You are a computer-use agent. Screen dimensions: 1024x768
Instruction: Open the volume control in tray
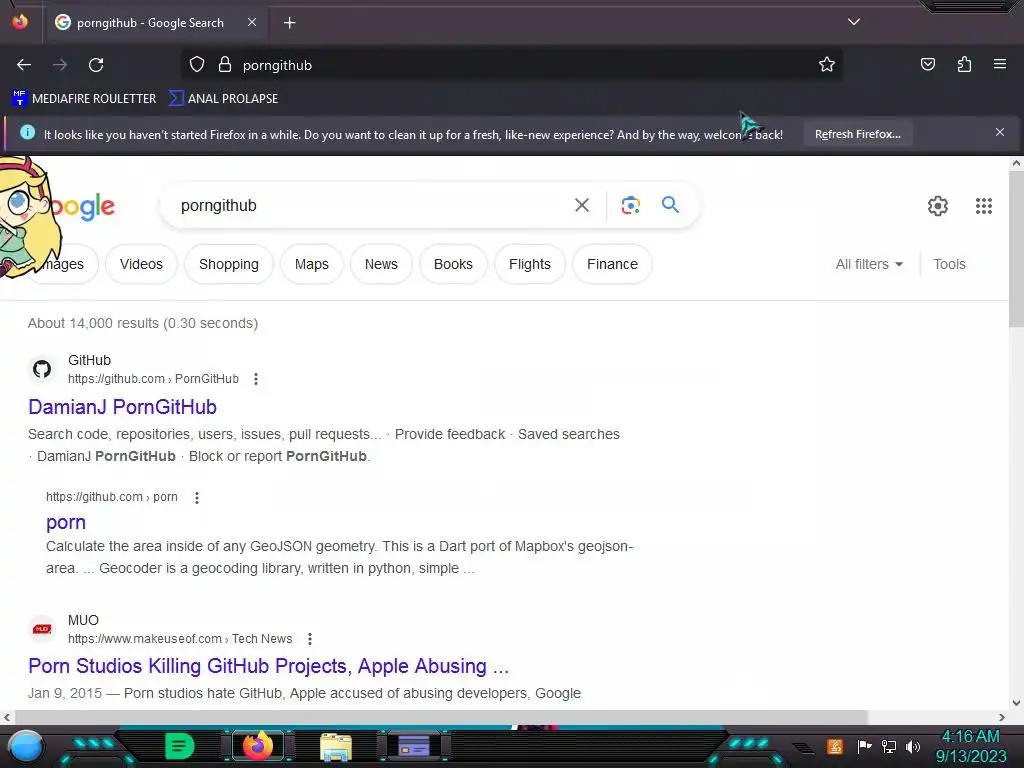(912, 746)
